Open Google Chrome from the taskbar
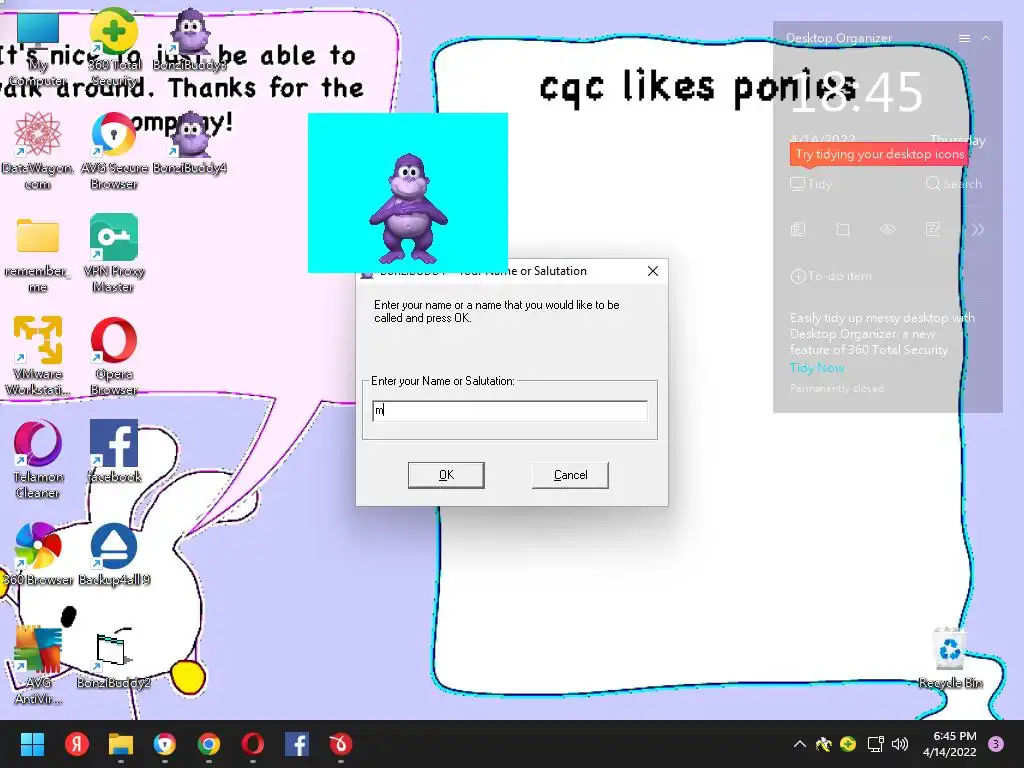 (208, 744)
